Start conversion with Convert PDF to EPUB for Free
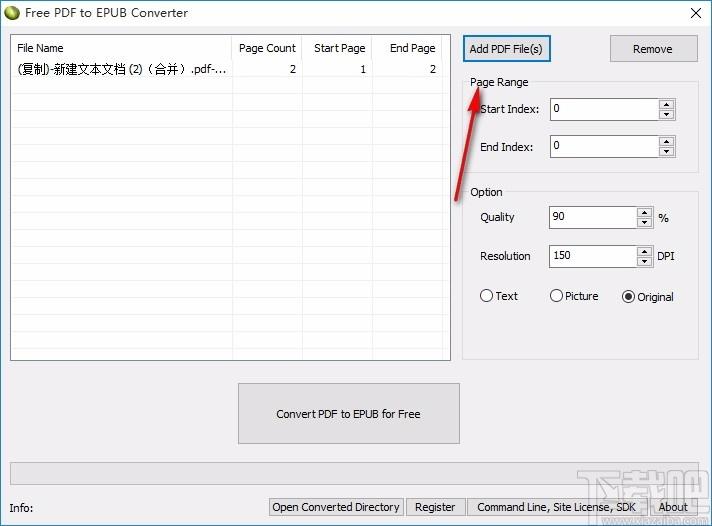 [x=349, y=413]
